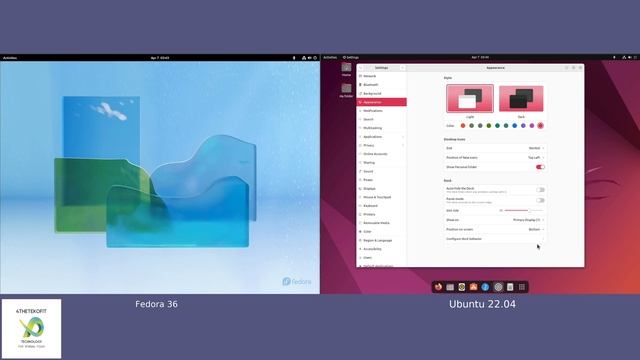The width and height of the screenshot is (640, 360).
Task: Click the power icon in Fedora top bar
Action: tap(315, 58)
